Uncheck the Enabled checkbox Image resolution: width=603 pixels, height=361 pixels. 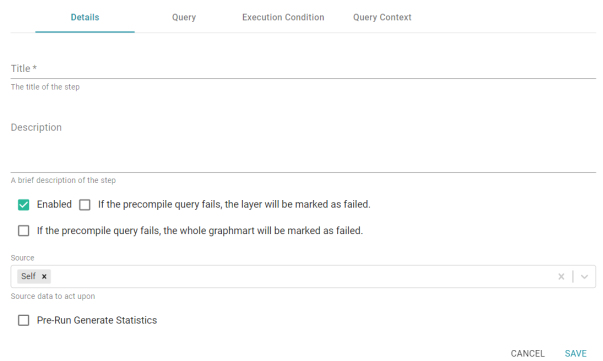point(23,205)
